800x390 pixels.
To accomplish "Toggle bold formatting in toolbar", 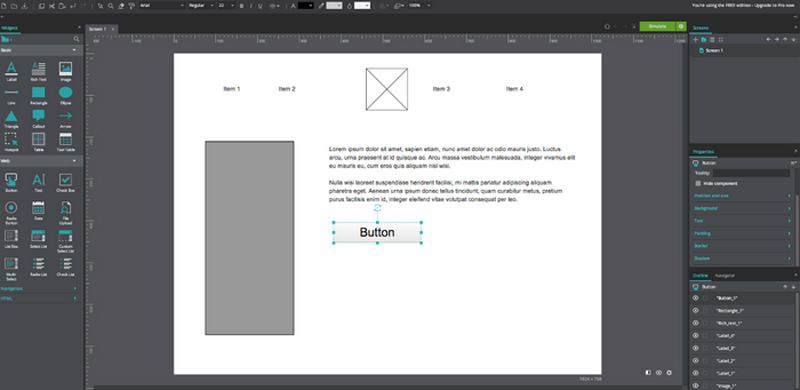I will [242, 6].
